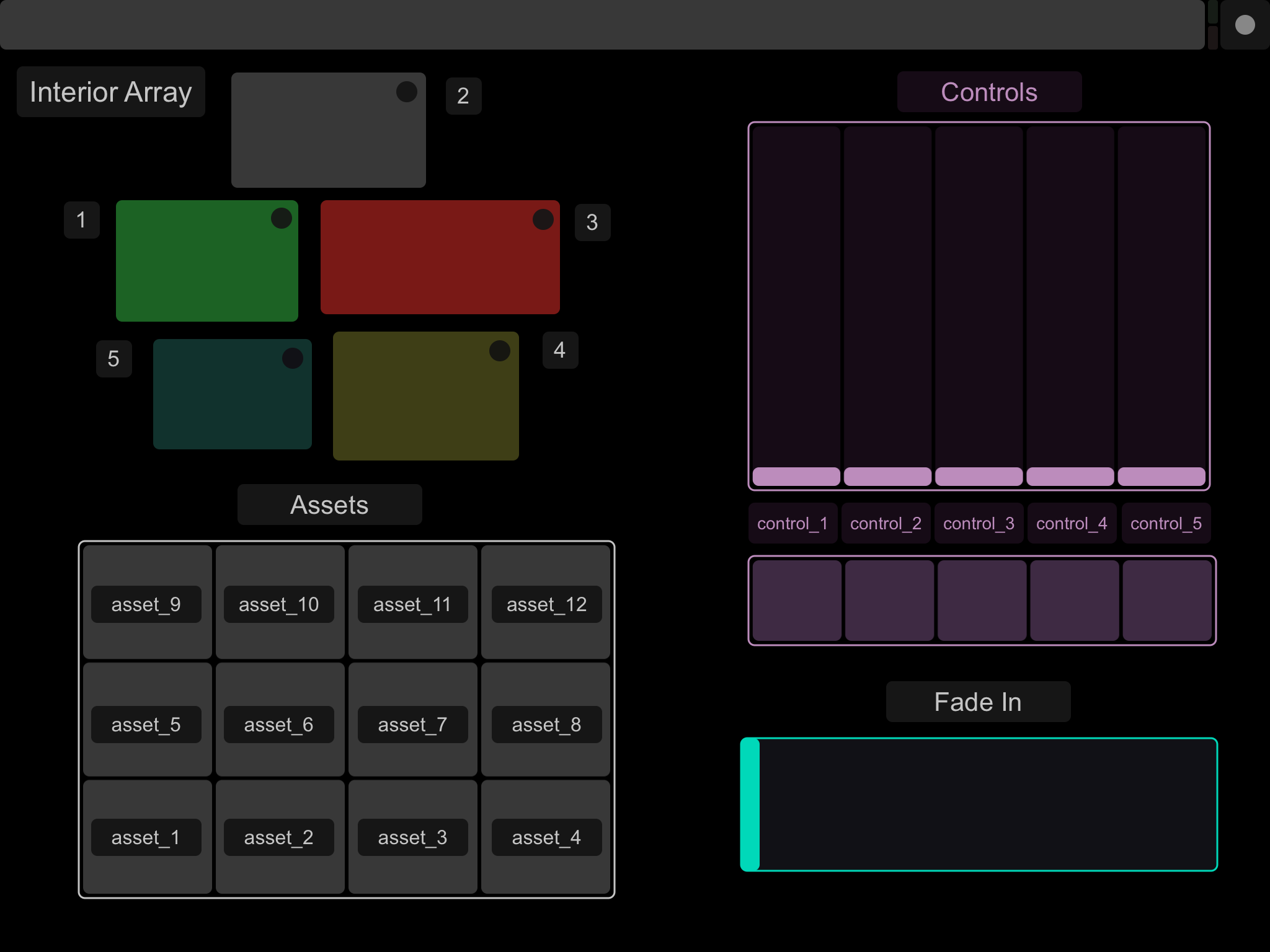Toggle the dot on the gray zone 2

coord(407,92)
